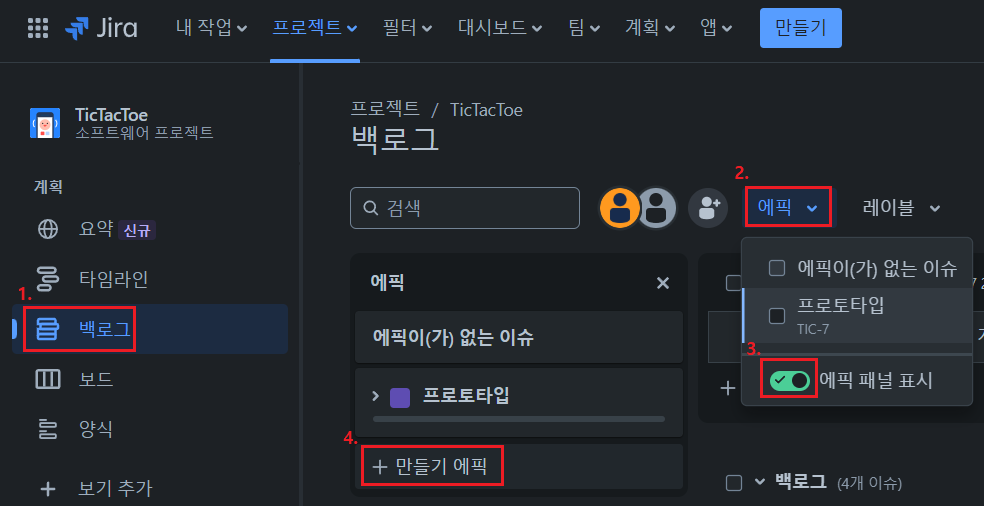Select the gray user avatar filter

point(657,208)
